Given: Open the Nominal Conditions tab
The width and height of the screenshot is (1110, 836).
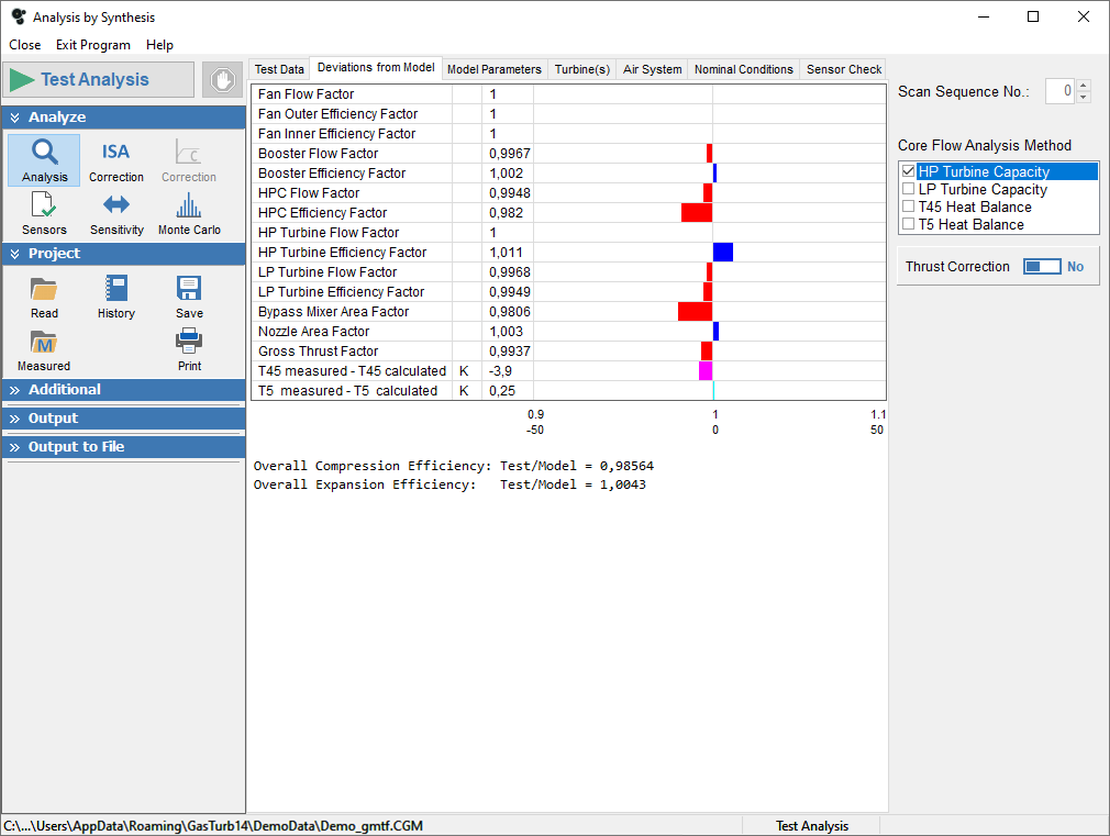Looking at the screenshot, I should 743,69.
